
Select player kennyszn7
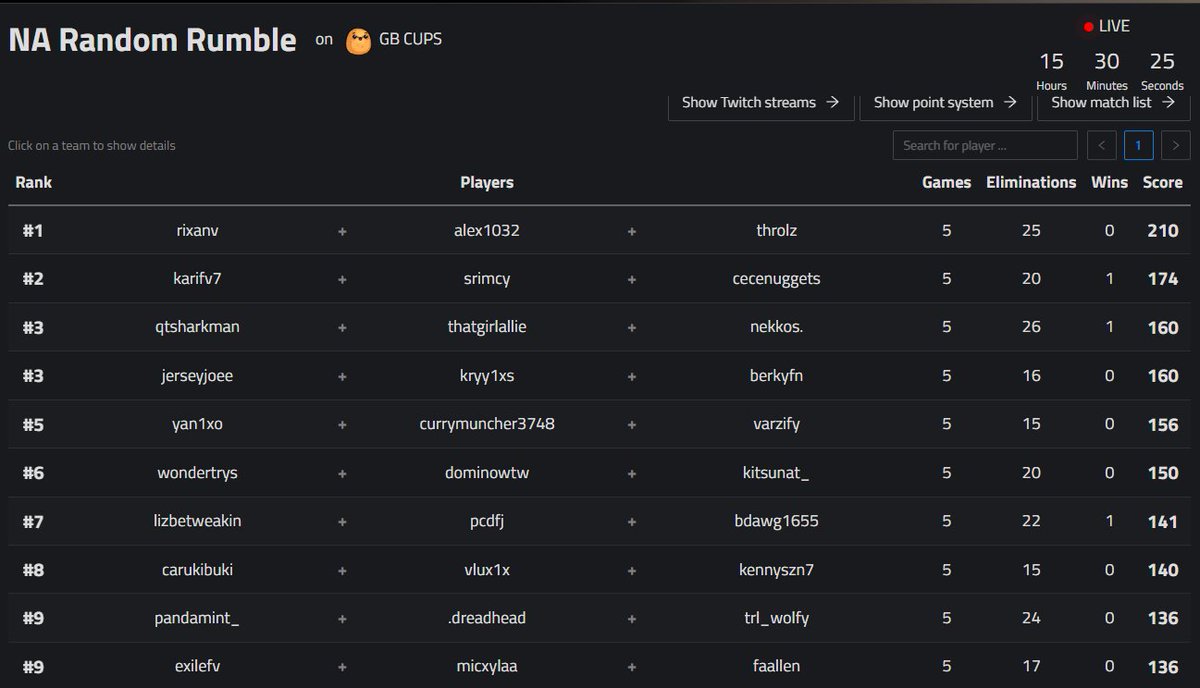[x=777, y=570]
